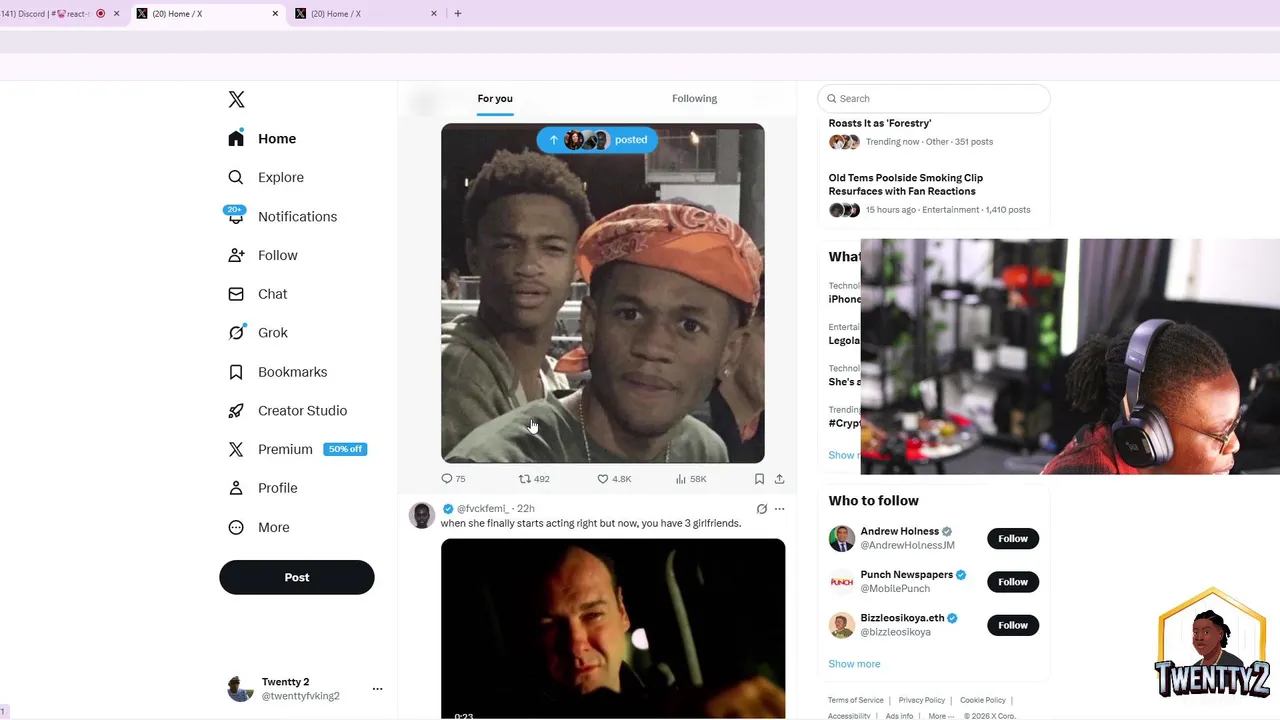Image resolution: width=1280 pixels, height=720 pixels.
Task: Click the Creator Studio rocket icon
Action: pos(236,411)
